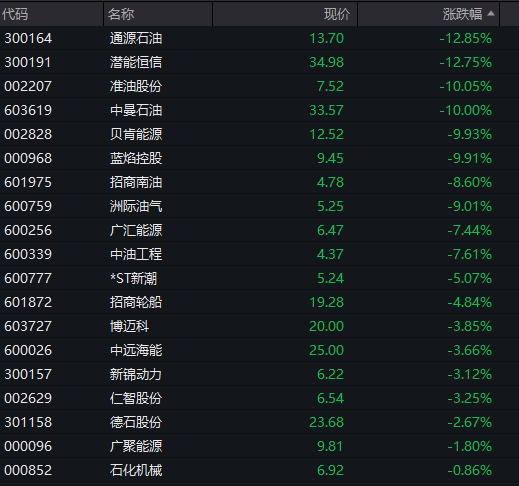519x486 pixels.
Task: Select stock code 600759
Action: tap(28, 206)
